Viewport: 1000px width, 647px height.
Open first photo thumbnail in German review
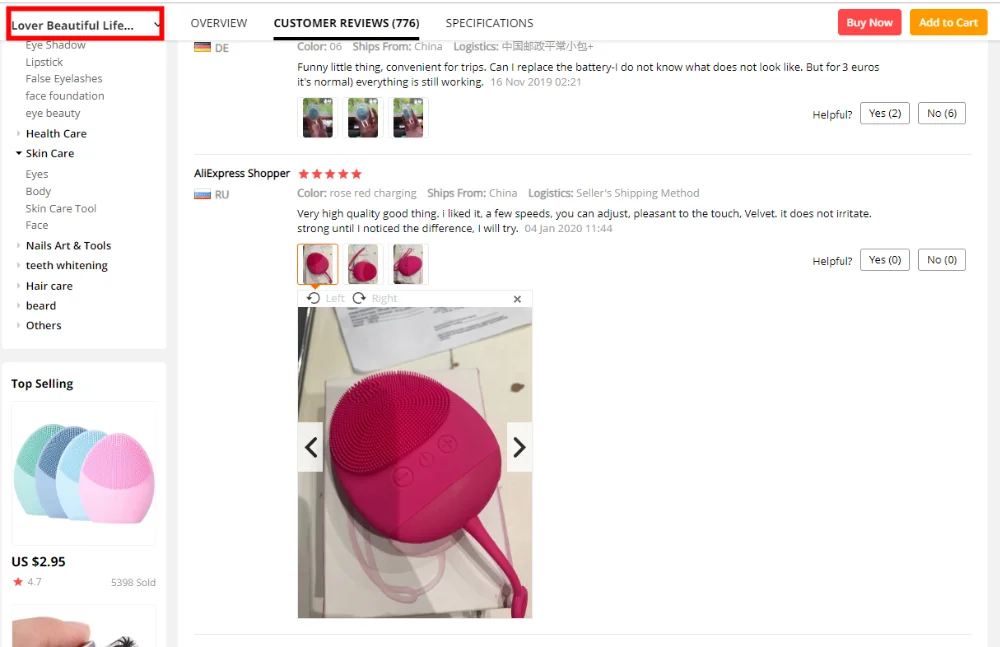click(x=318, y=117)
